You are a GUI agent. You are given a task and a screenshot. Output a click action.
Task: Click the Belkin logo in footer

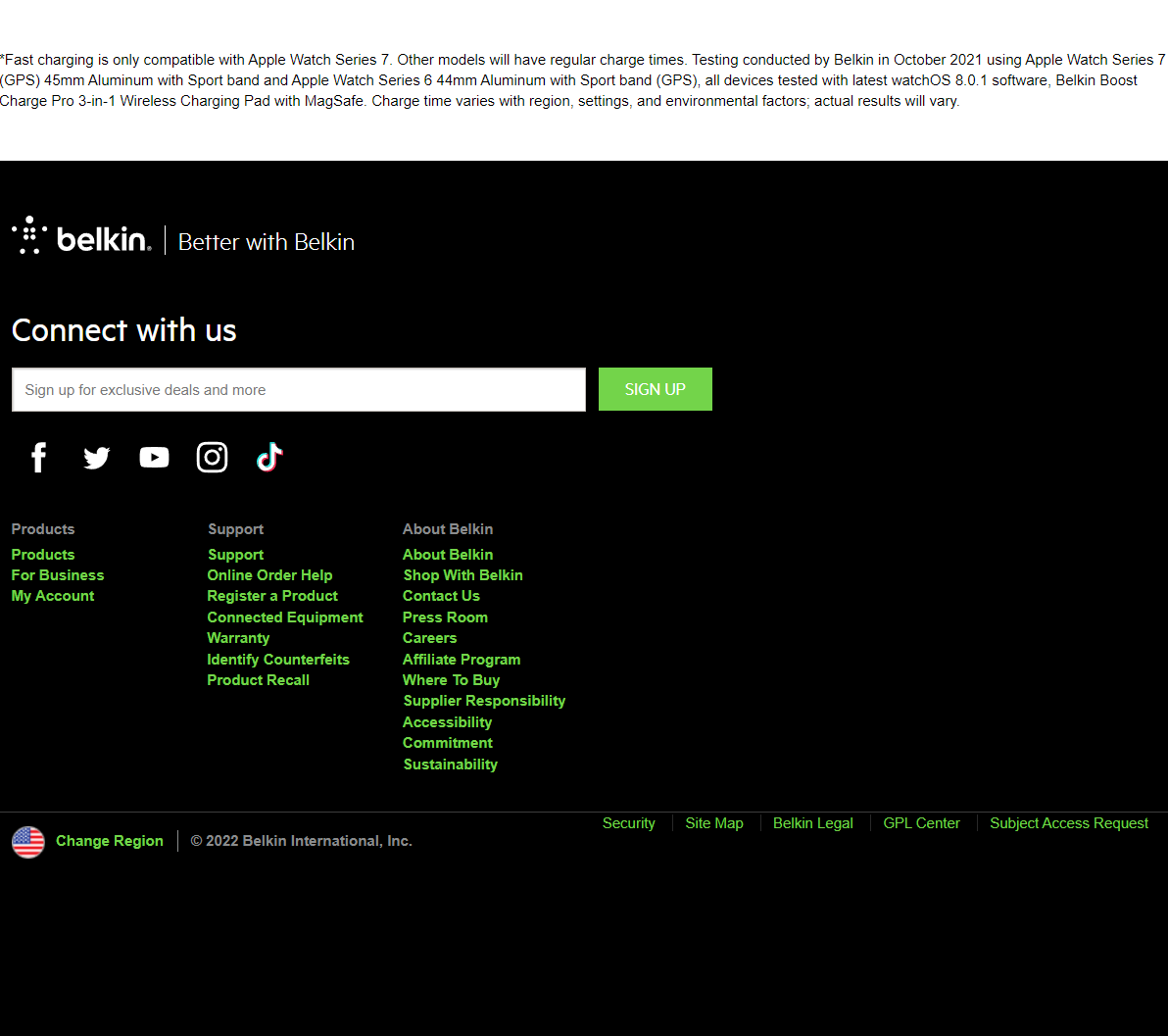81,236
